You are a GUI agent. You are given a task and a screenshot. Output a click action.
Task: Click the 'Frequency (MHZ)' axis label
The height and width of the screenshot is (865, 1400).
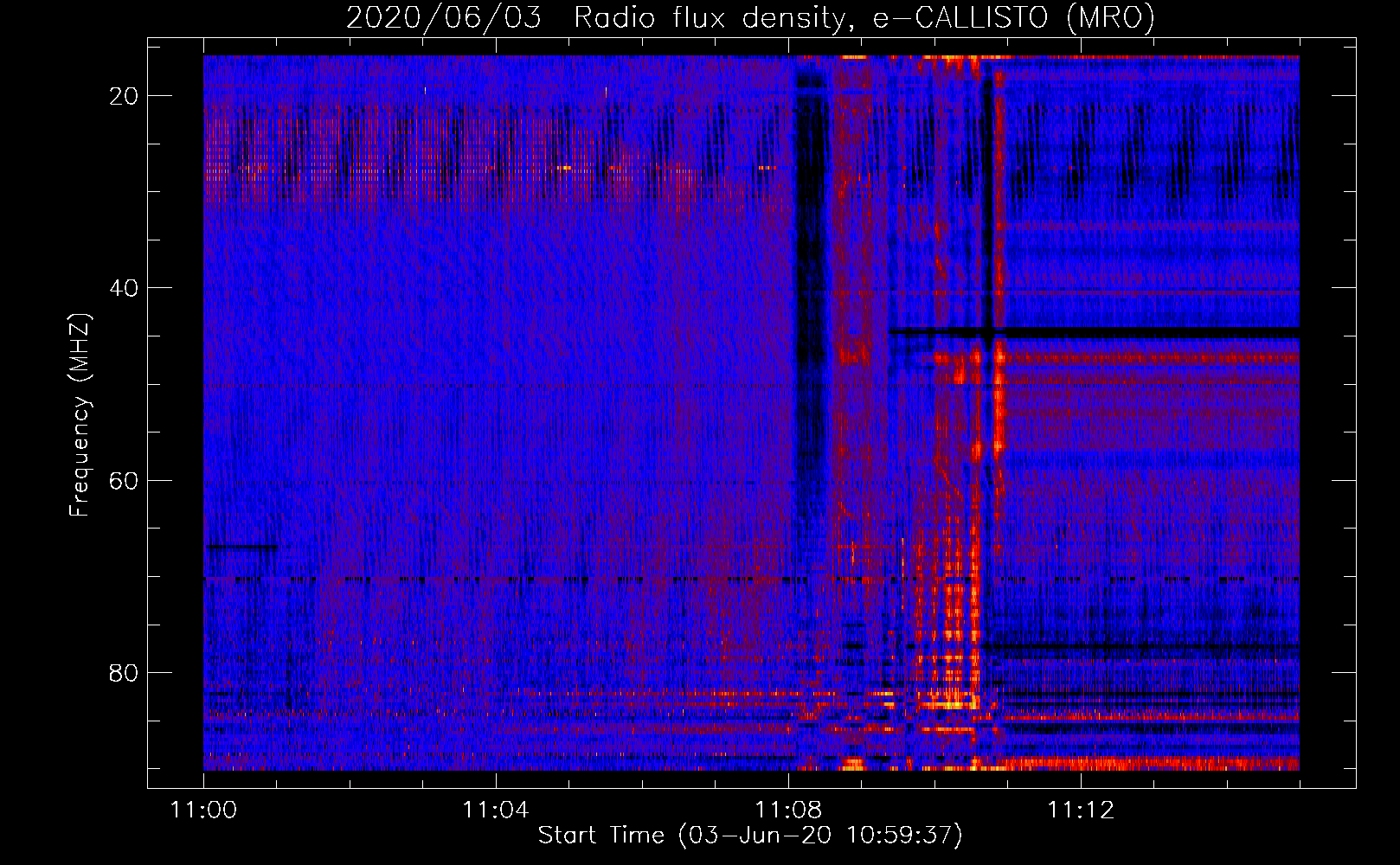[80, 415]
